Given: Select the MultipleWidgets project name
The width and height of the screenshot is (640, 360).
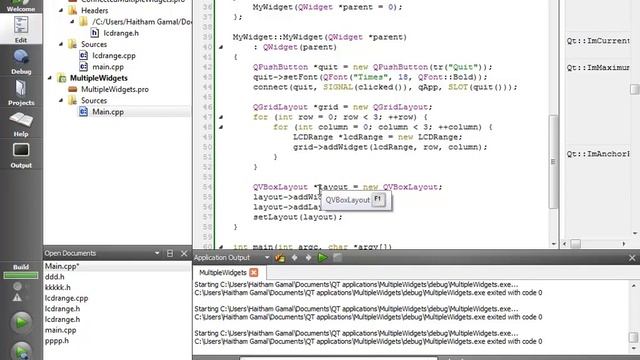Looking at the screenshot, I should pos(98,78).
